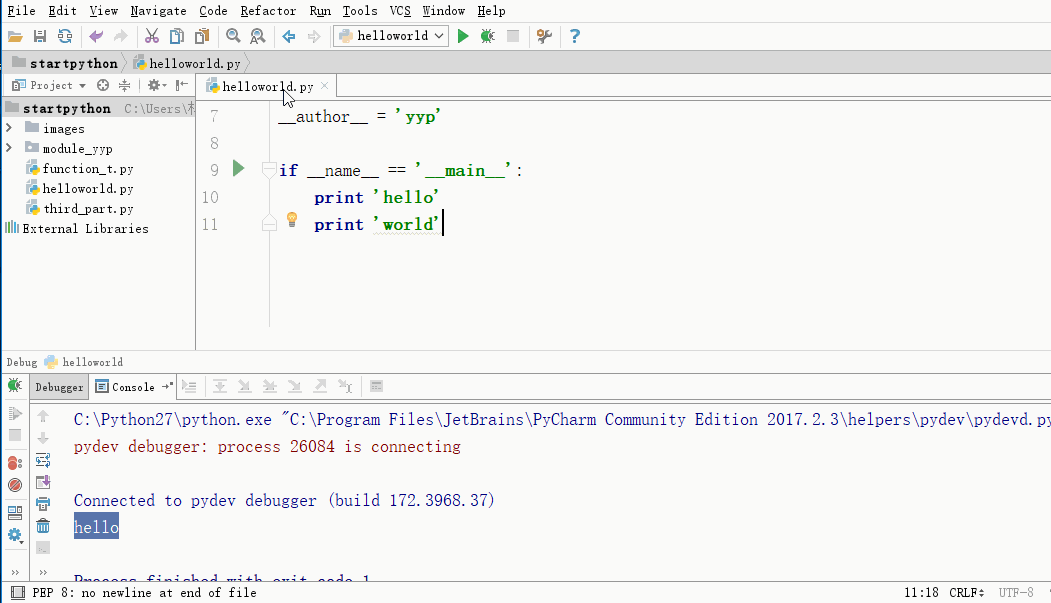Click the Cut scissors icon in the toolbar
The image size is (1051, 603).
tap(152, 36)
